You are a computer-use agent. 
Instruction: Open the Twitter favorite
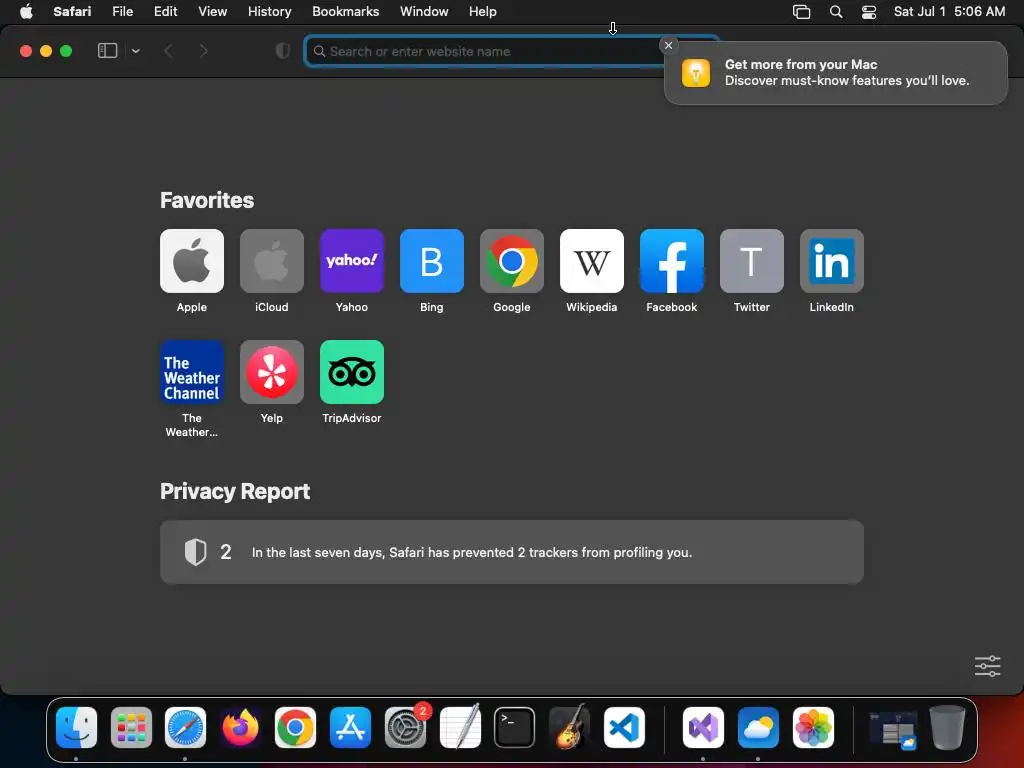click(x=752, y=261)
